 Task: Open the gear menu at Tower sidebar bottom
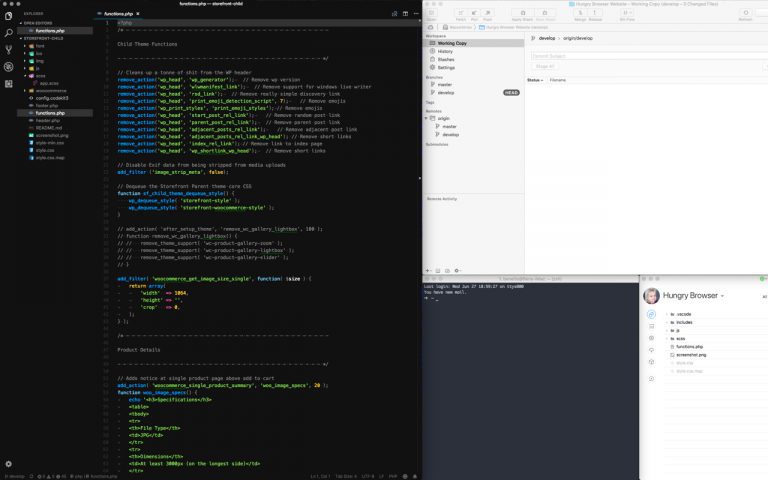tap(457, 270)
